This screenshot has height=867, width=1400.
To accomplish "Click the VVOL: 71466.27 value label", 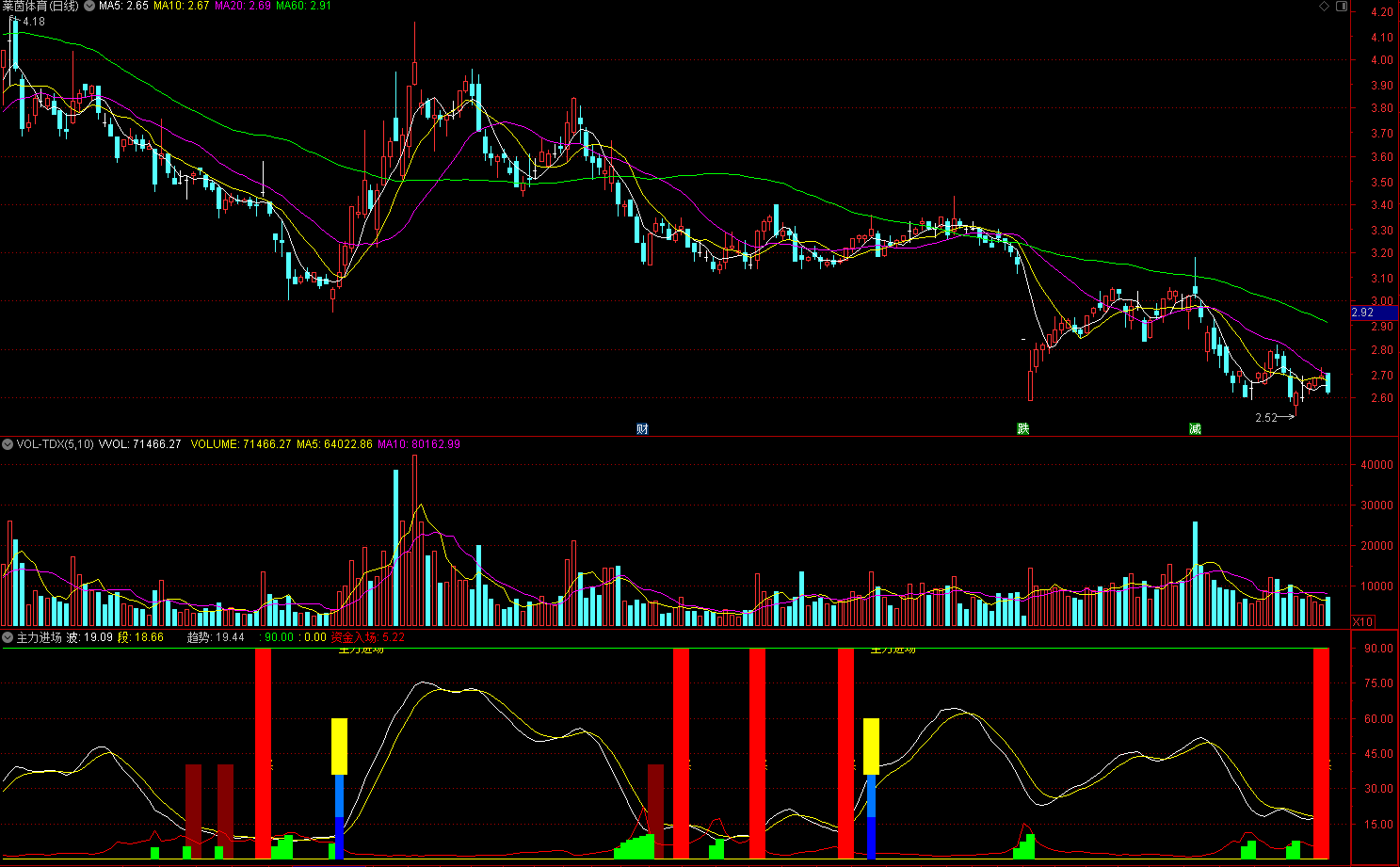I will click(139, 444).
